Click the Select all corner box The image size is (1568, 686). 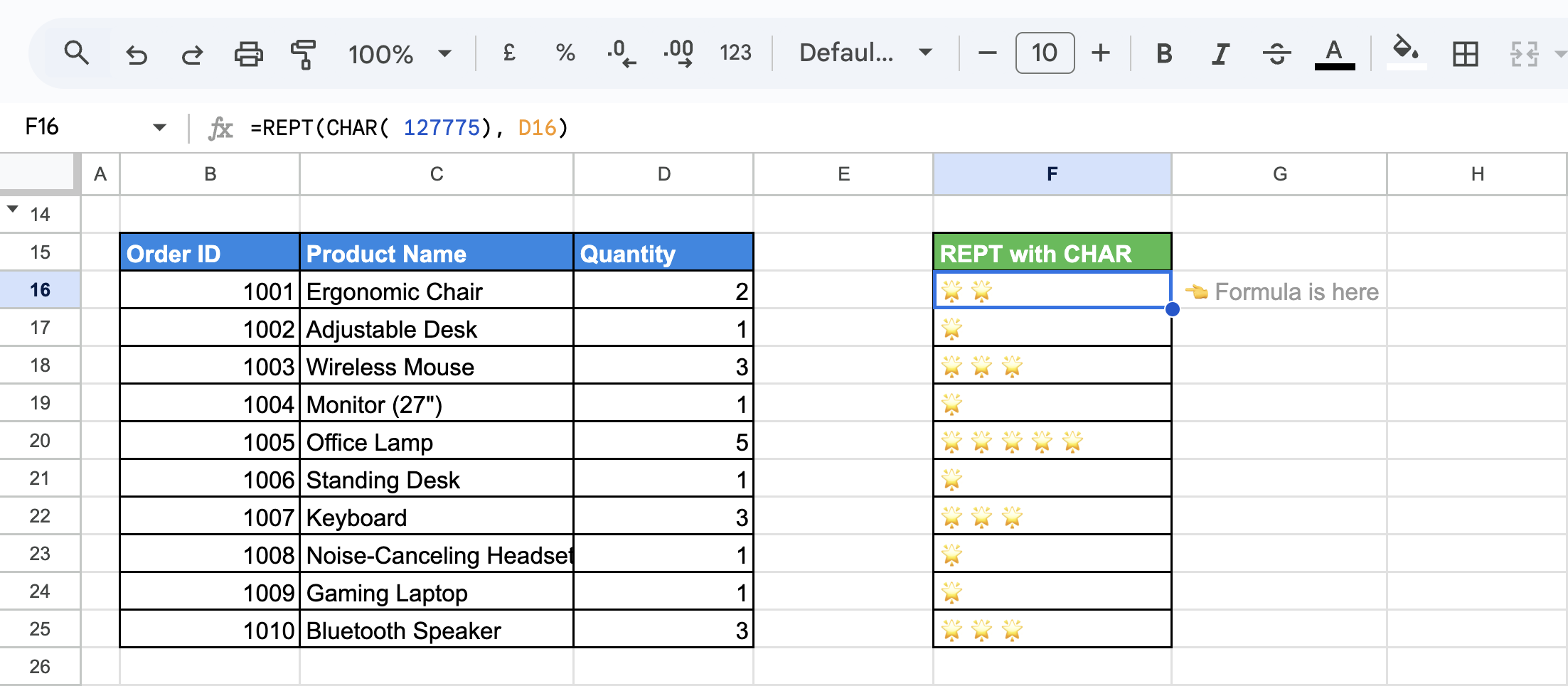[x=37, y=173]
